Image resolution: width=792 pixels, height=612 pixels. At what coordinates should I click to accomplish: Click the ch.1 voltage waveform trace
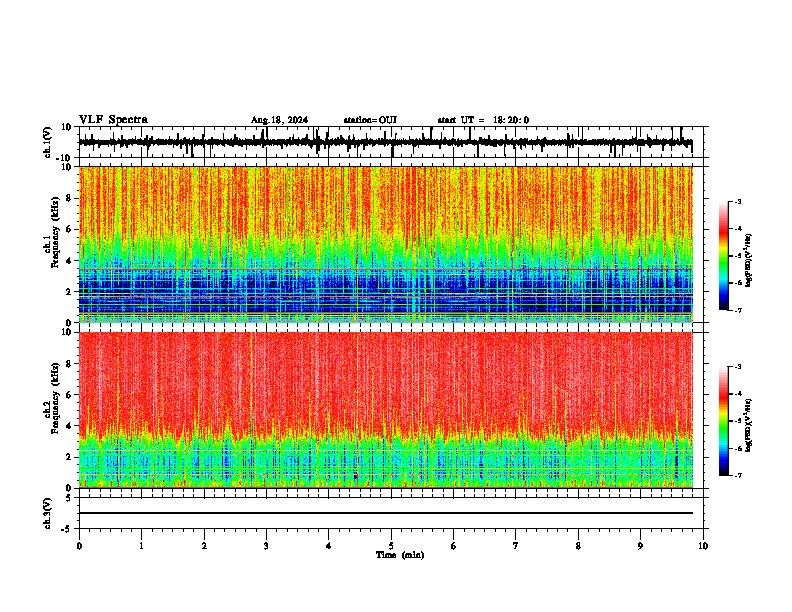point(385,142)
